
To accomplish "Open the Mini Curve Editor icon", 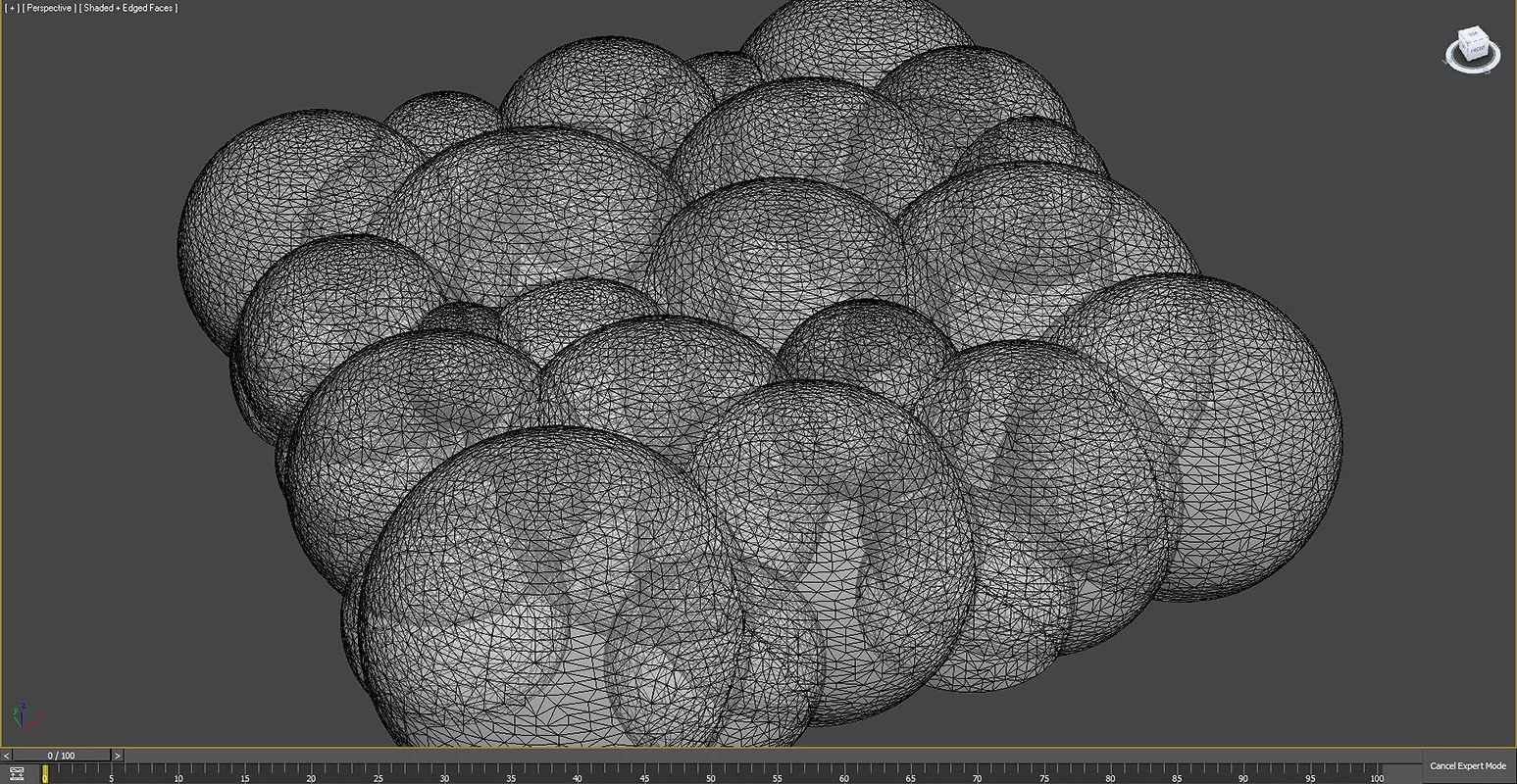I will point(17,773).
